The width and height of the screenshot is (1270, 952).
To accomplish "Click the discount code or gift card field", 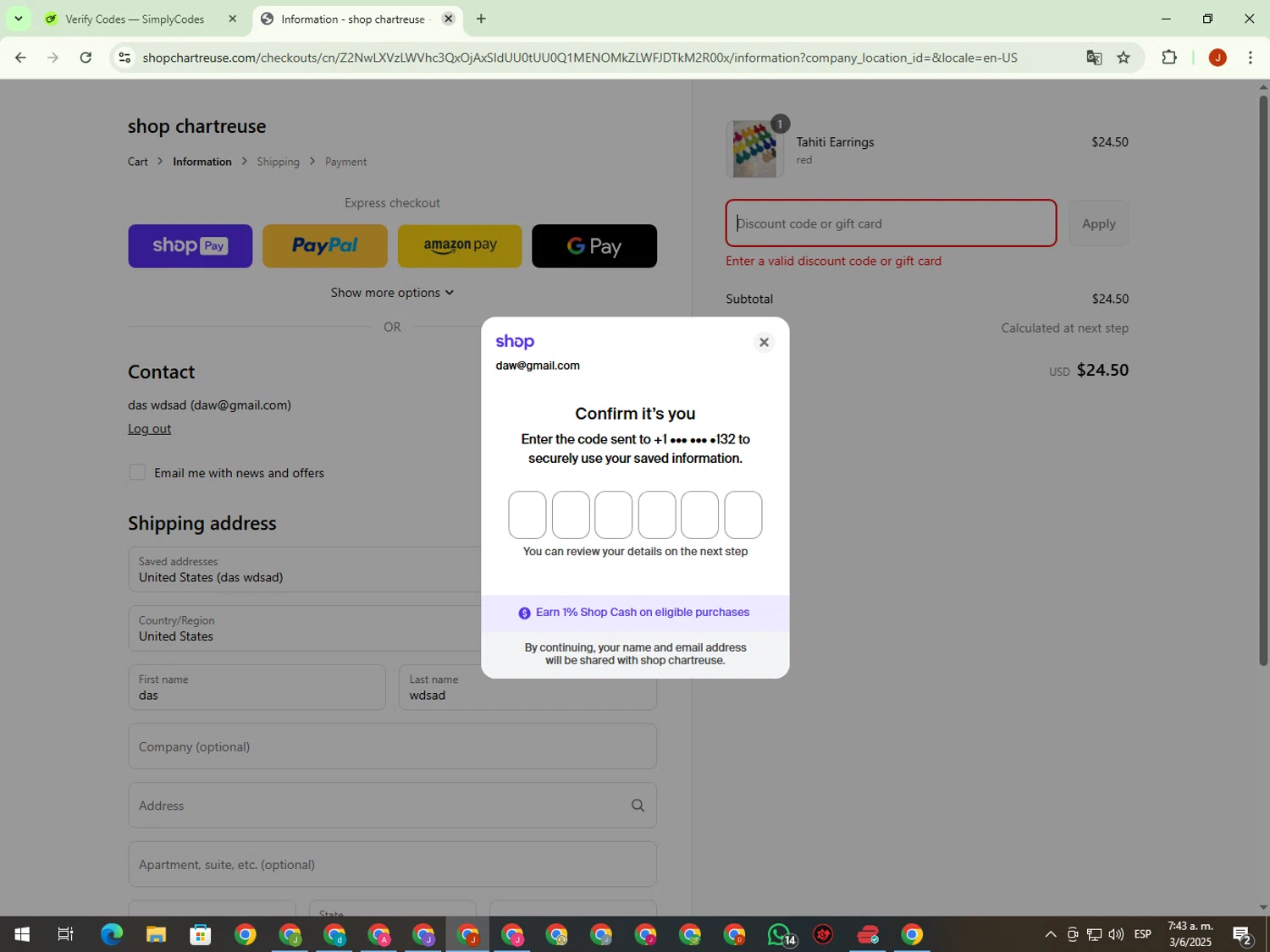I will point(891,223).
